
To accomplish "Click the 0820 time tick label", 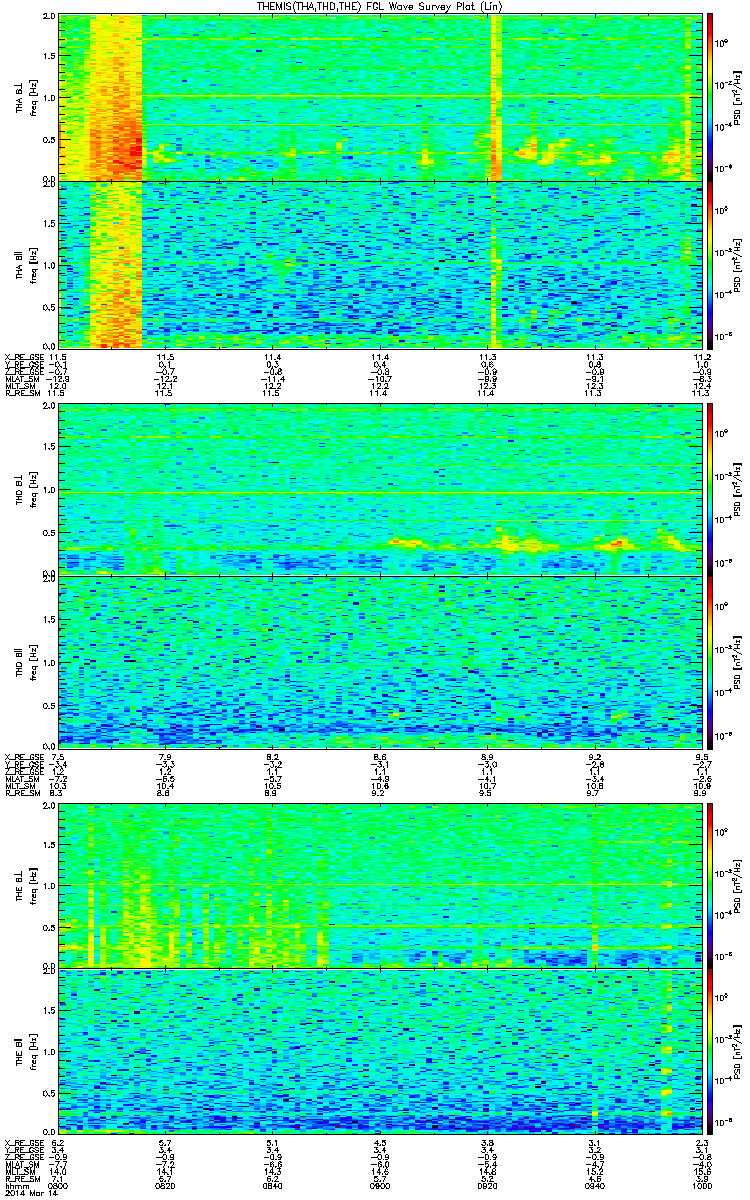I will point(166,1187).
